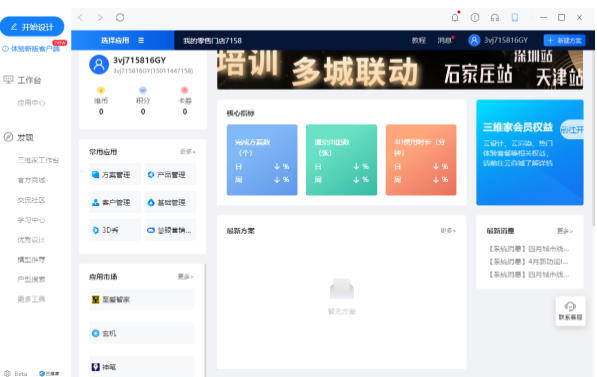Click the orange 3D usage duration card
The height and width of the screenshot is (377, 597).
coord(421,160)
